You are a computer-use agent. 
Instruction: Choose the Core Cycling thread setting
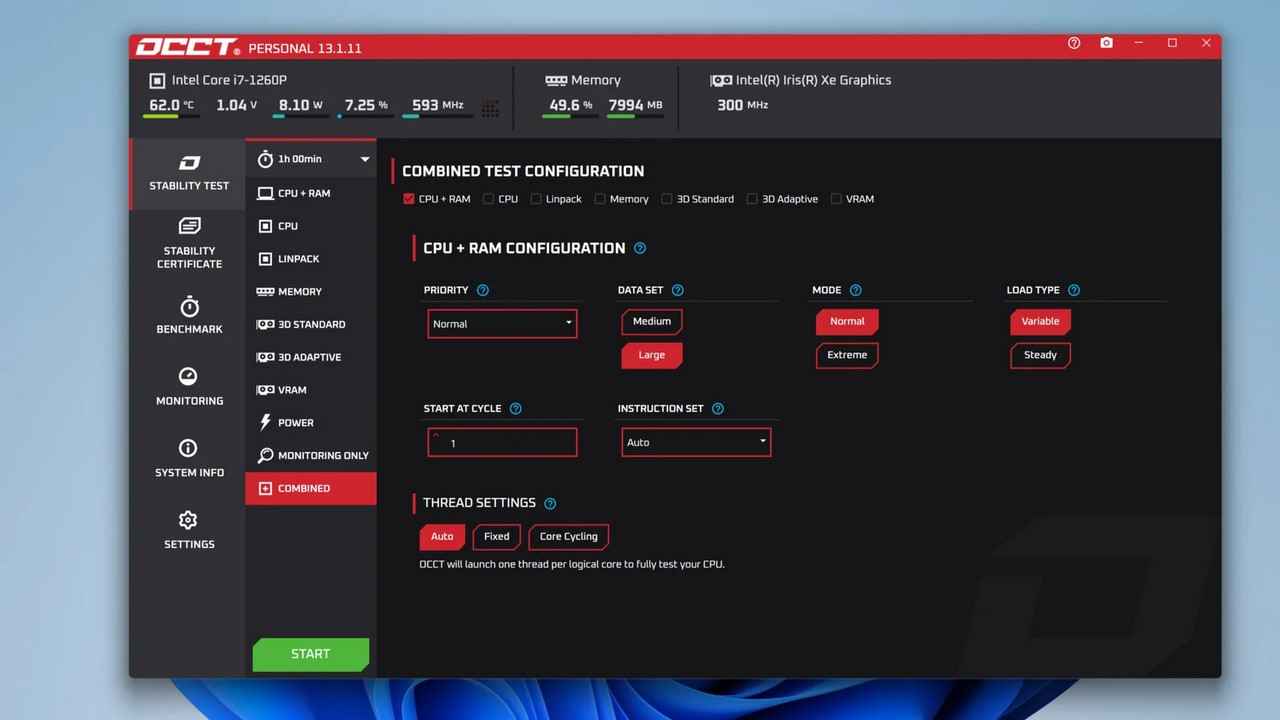click(568, 537)
